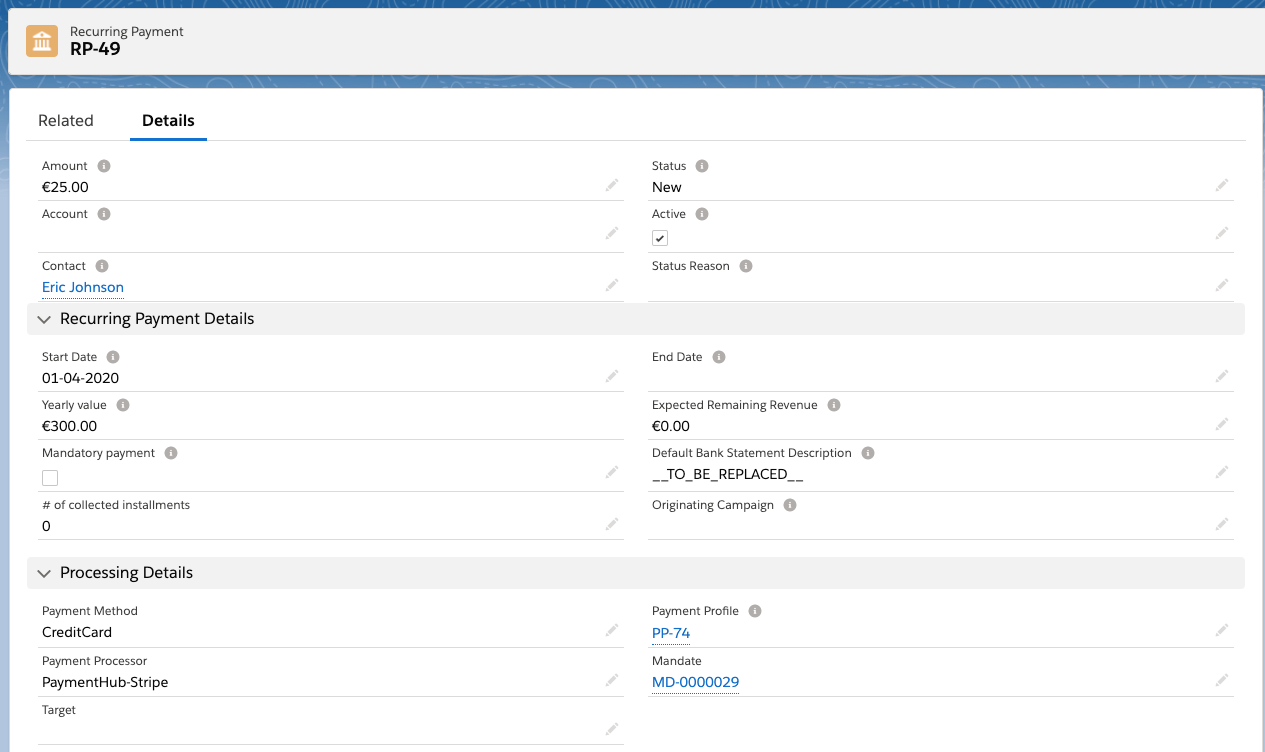The width and height of the screenshot is (1265, 752).
Task: Click the pencil icon for Originating Campaign
Action: pos(1221,524)
